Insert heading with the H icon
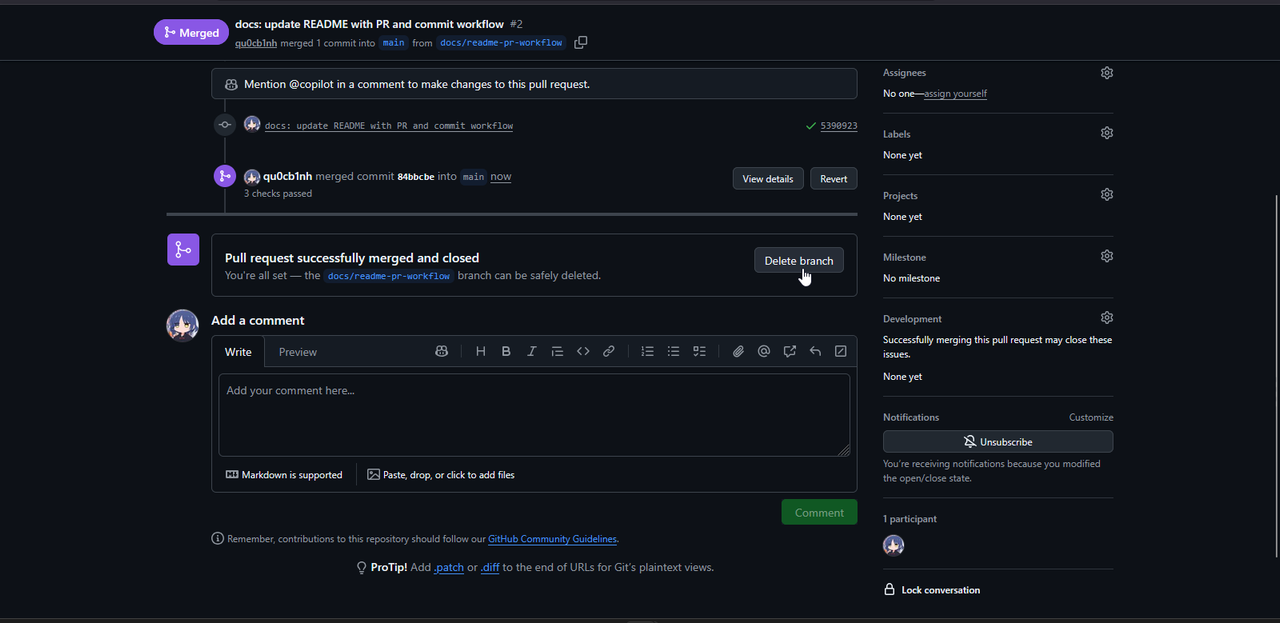This screenshot has width=1280, height=623. 481,351
